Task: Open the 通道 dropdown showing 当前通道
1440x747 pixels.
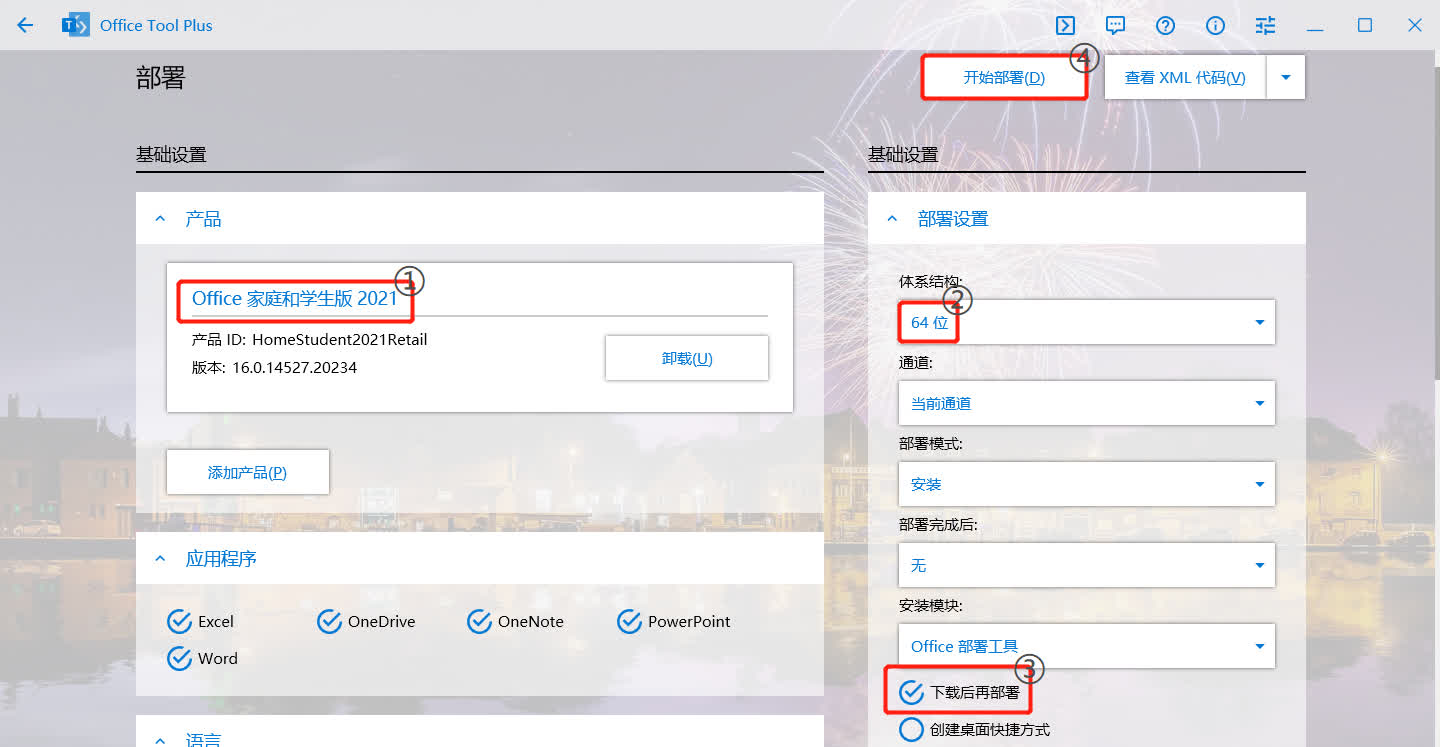Action: click(1086, 403)
